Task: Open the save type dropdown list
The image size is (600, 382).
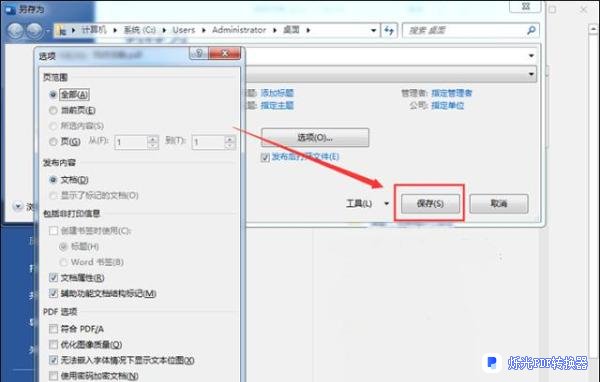Action: 531,74
